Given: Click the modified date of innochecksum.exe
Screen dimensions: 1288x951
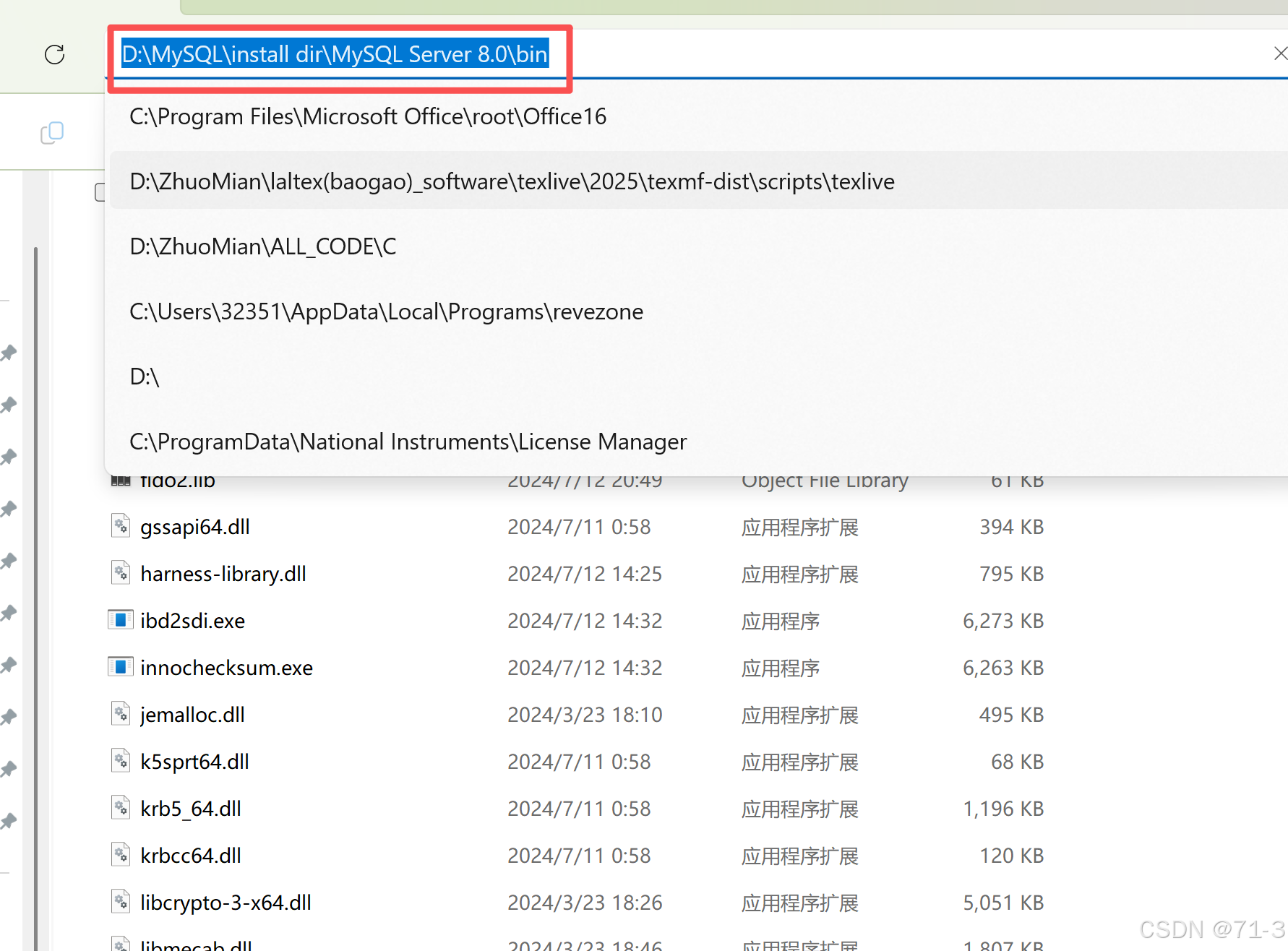Looking at the screenshot, I should (x=585, y=668).
